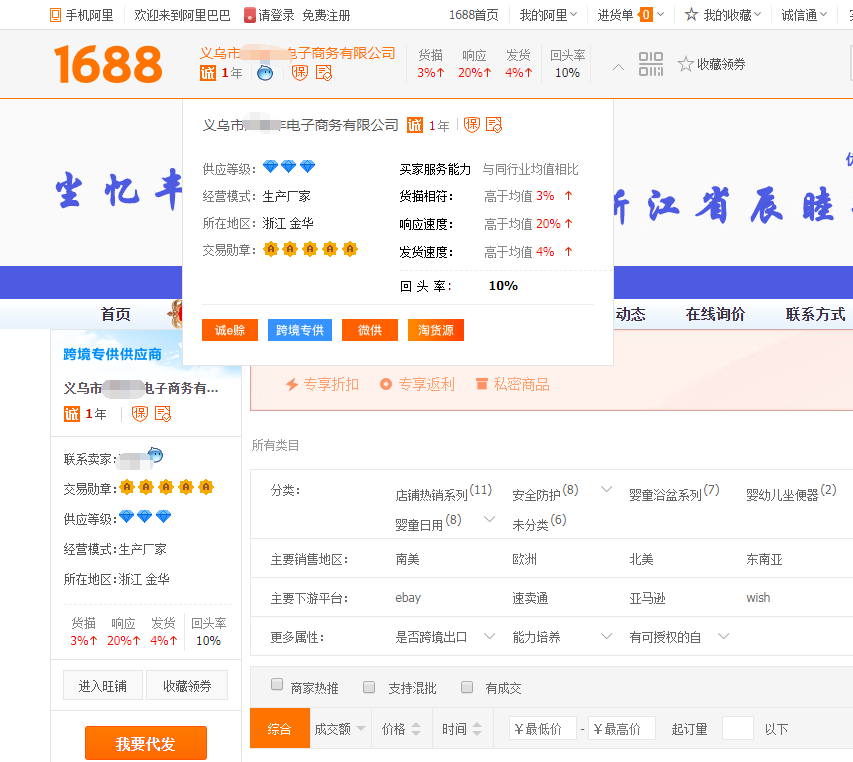Viewport: 853px width, 762px height.
Task: Click the ￥最高价 input field
Action: [622, 728]
